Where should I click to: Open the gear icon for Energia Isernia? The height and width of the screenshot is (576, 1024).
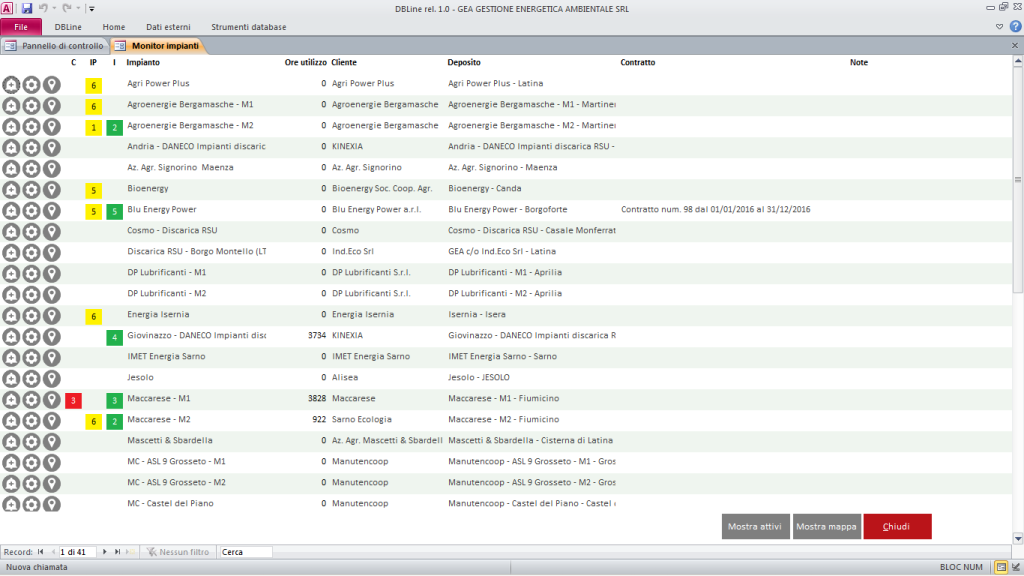pos(31,315)
